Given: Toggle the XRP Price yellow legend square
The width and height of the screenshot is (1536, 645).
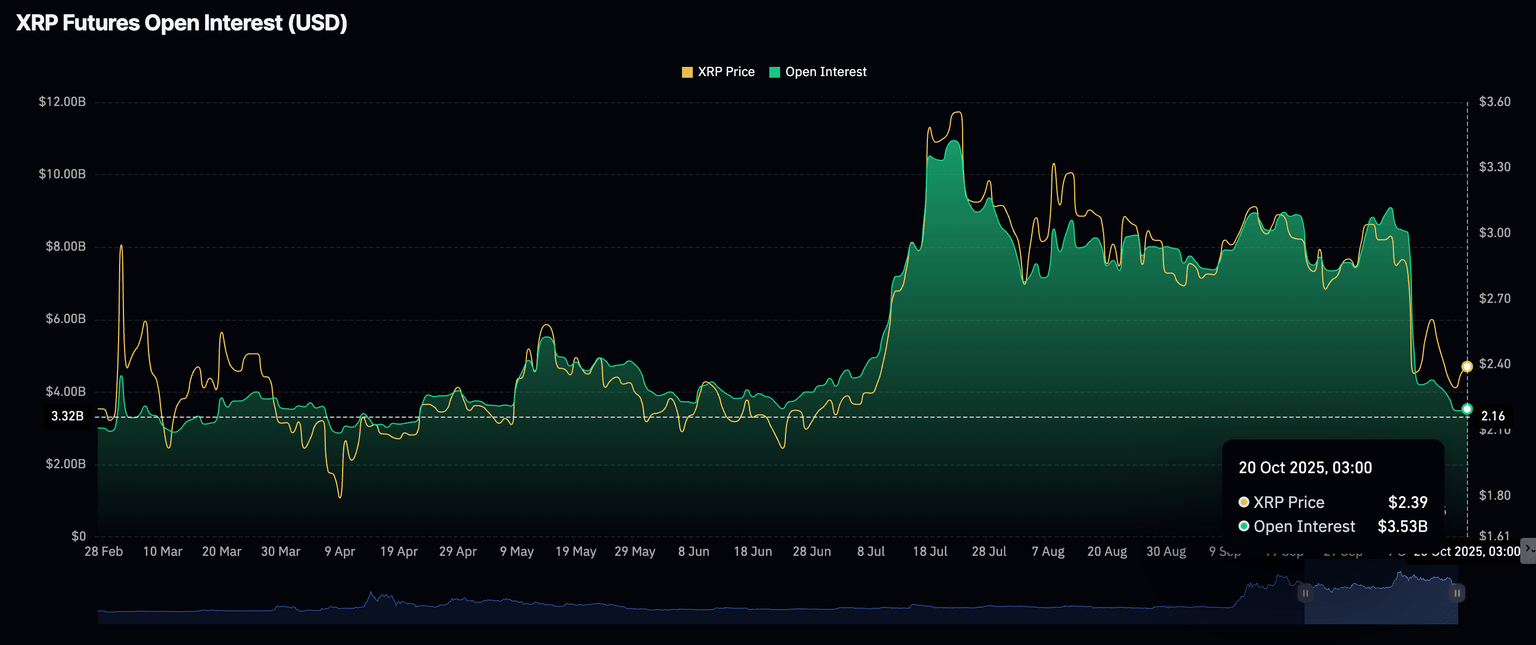Looking at the screenshot, I should pos(687,72).
